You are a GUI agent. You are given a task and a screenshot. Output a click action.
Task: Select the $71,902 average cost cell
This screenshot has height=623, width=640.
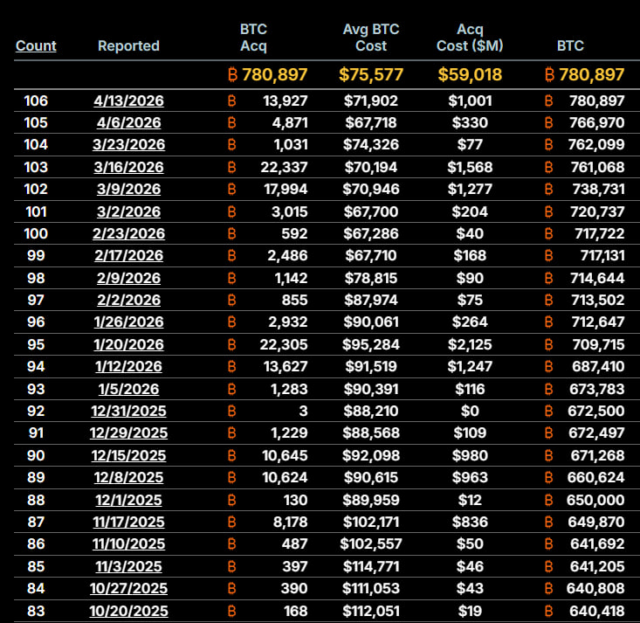[x=371, y=101]
